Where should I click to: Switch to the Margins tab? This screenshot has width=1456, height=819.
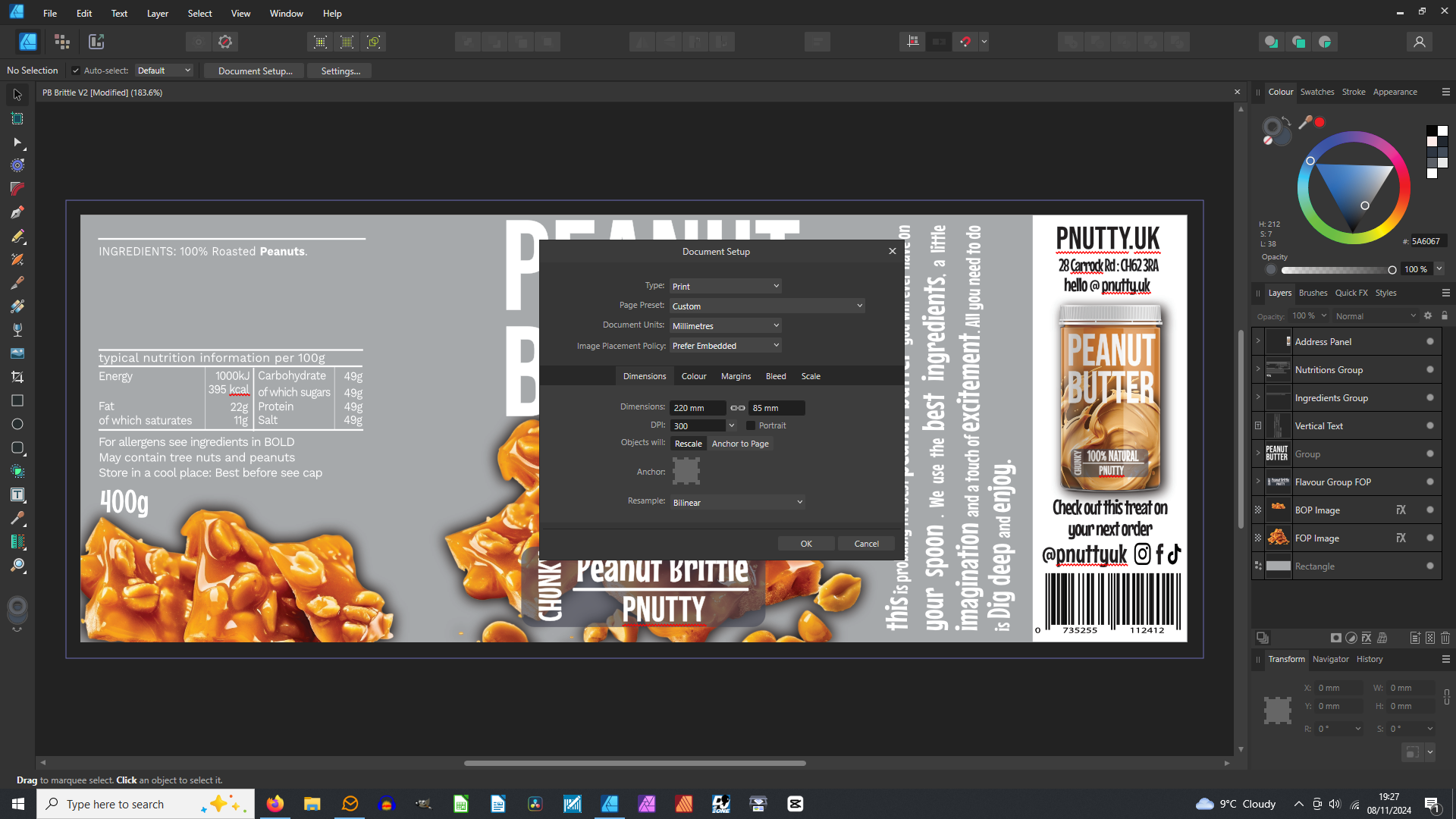pyautogui.click(x=736, y=376)
